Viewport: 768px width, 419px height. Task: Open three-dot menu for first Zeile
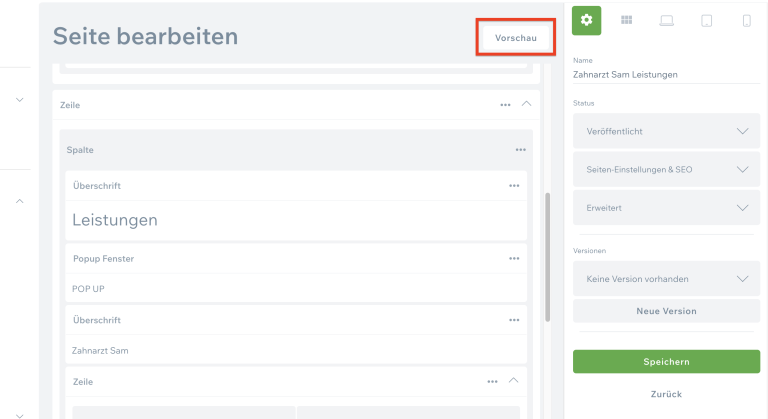point(506,105)
